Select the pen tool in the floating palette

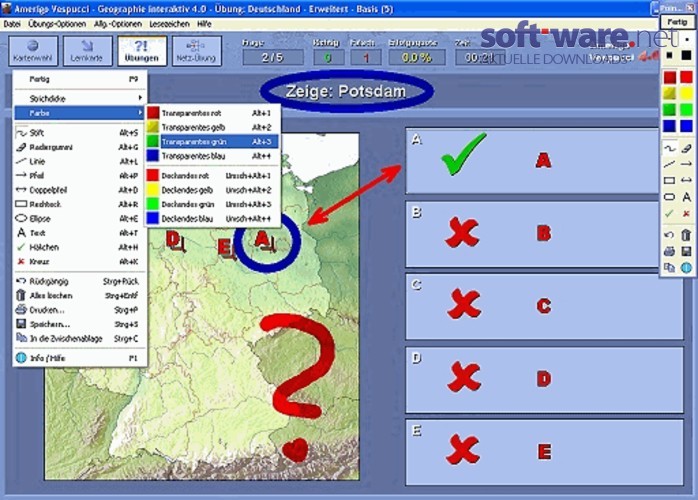coord(670,148)
